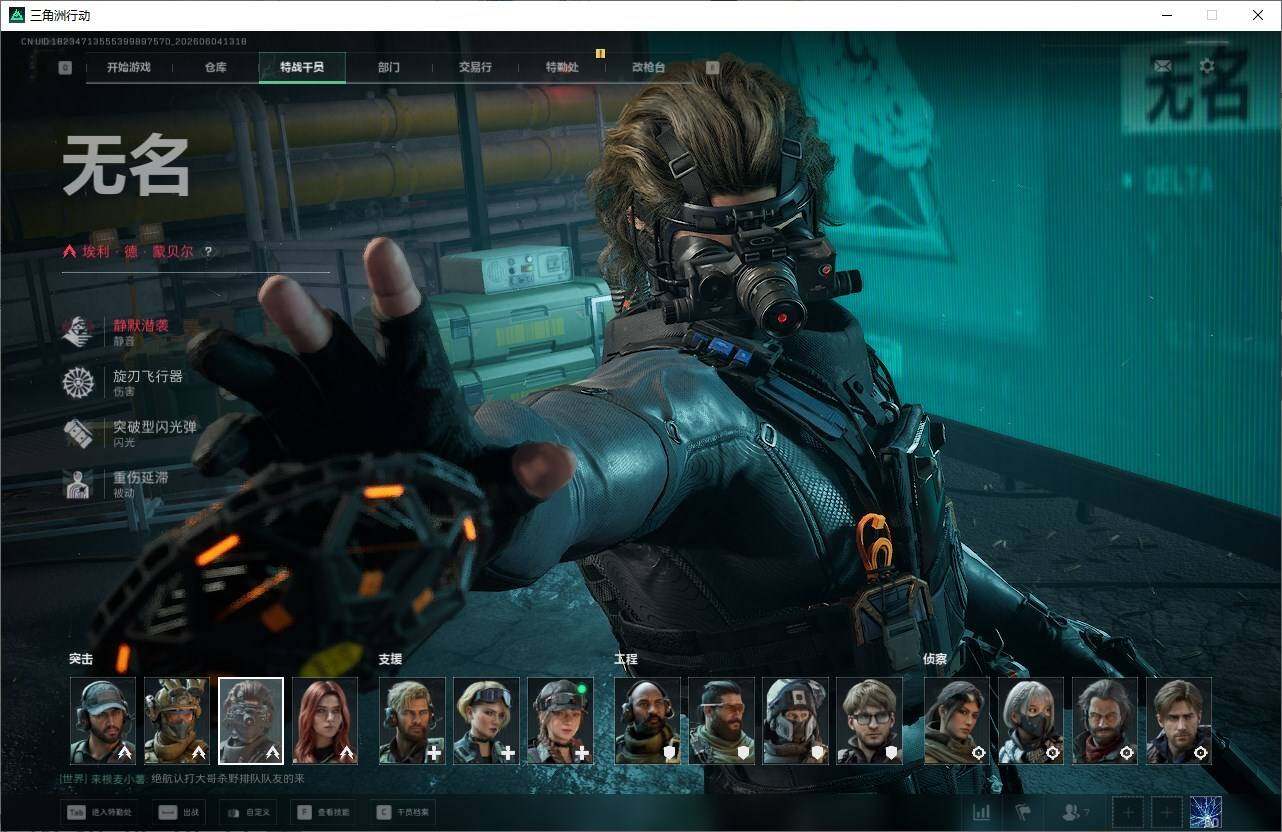Screen dimensions: 1282x832
Task: Open the 特勤处 tab
Action: coord(562,67)
